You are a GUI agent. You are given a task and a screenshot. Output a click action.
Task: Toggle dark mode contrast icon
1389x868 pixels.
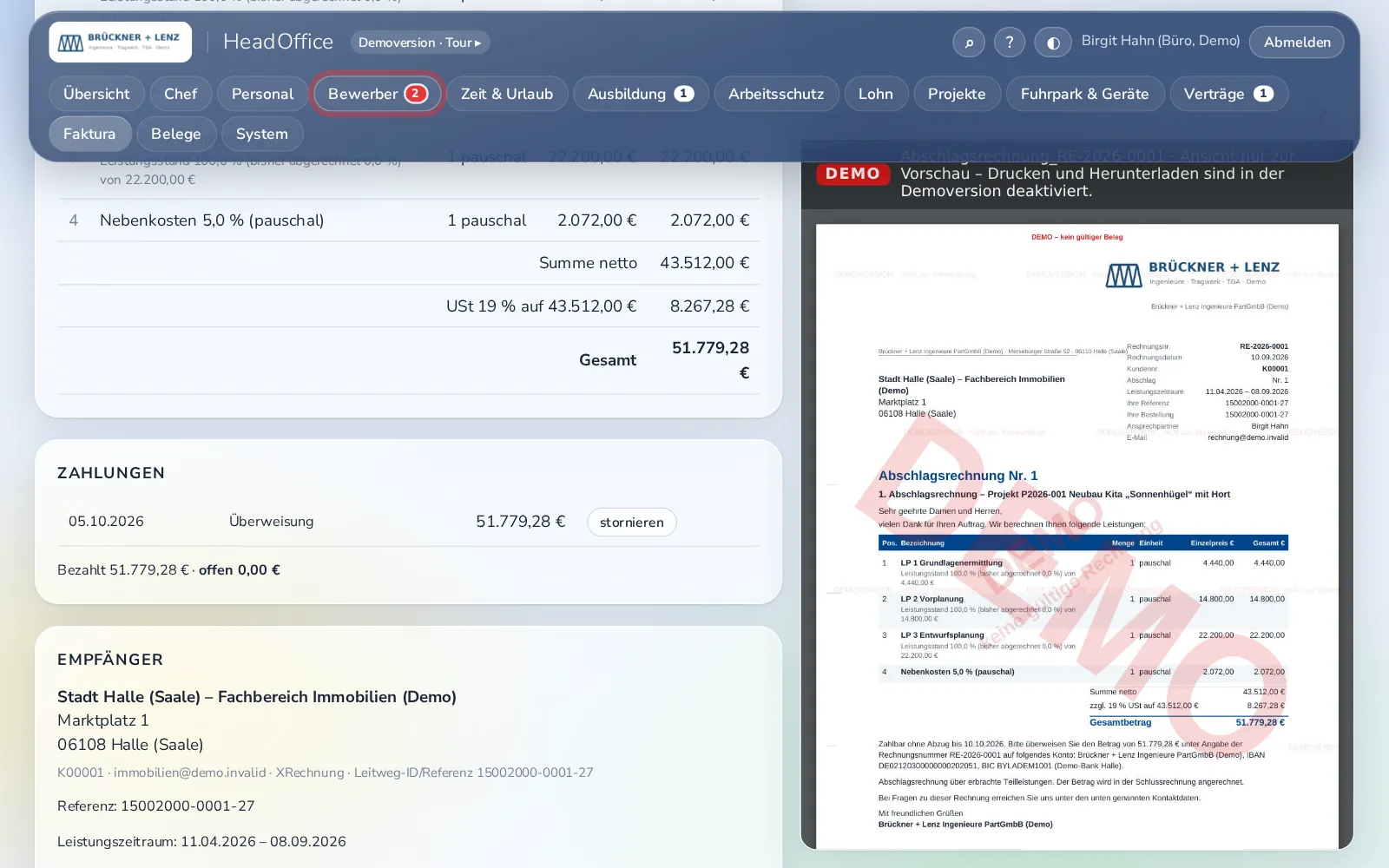tap(1053, 43)
